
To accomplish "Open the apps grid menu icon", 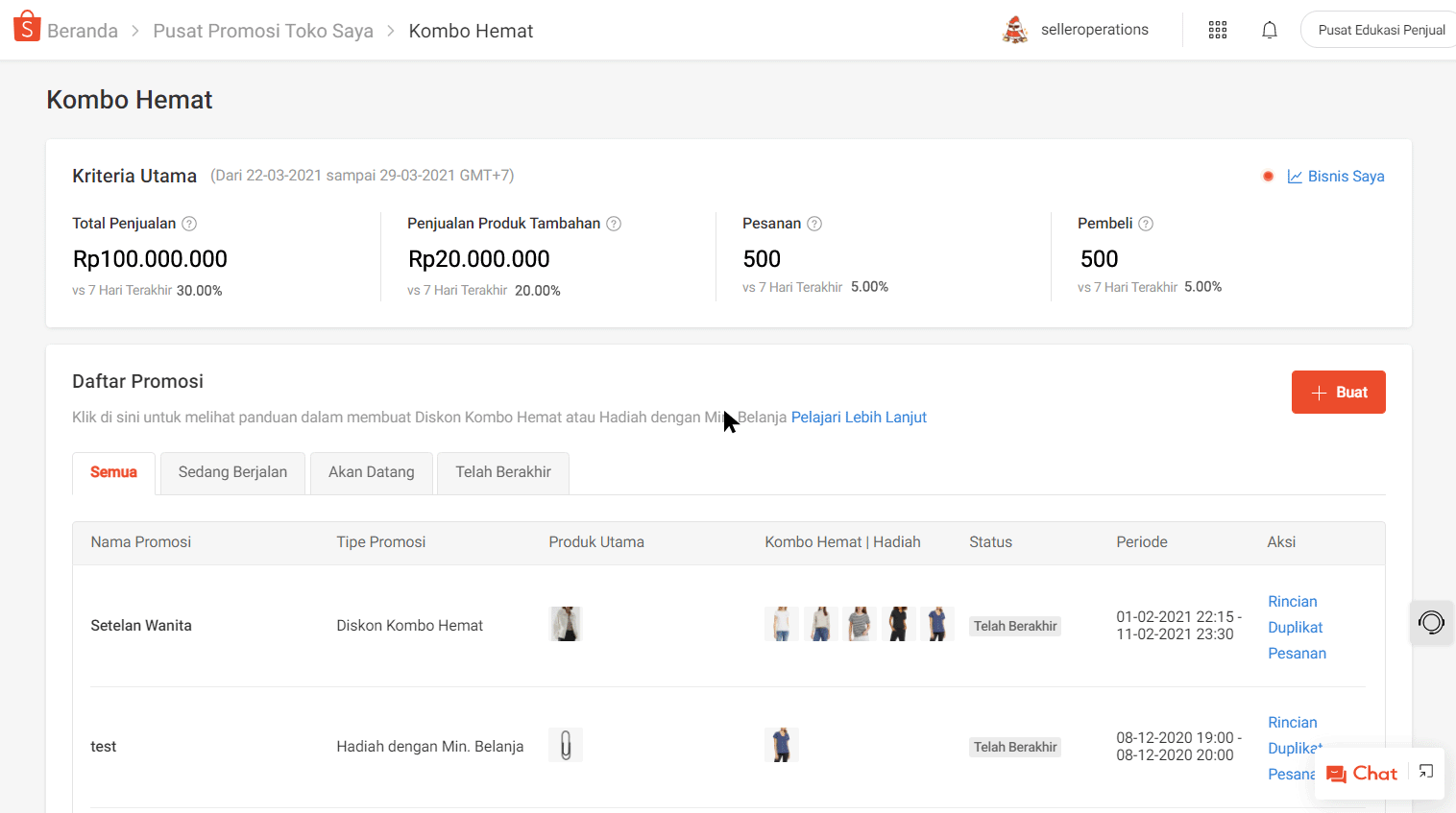I will point(1217,30).
